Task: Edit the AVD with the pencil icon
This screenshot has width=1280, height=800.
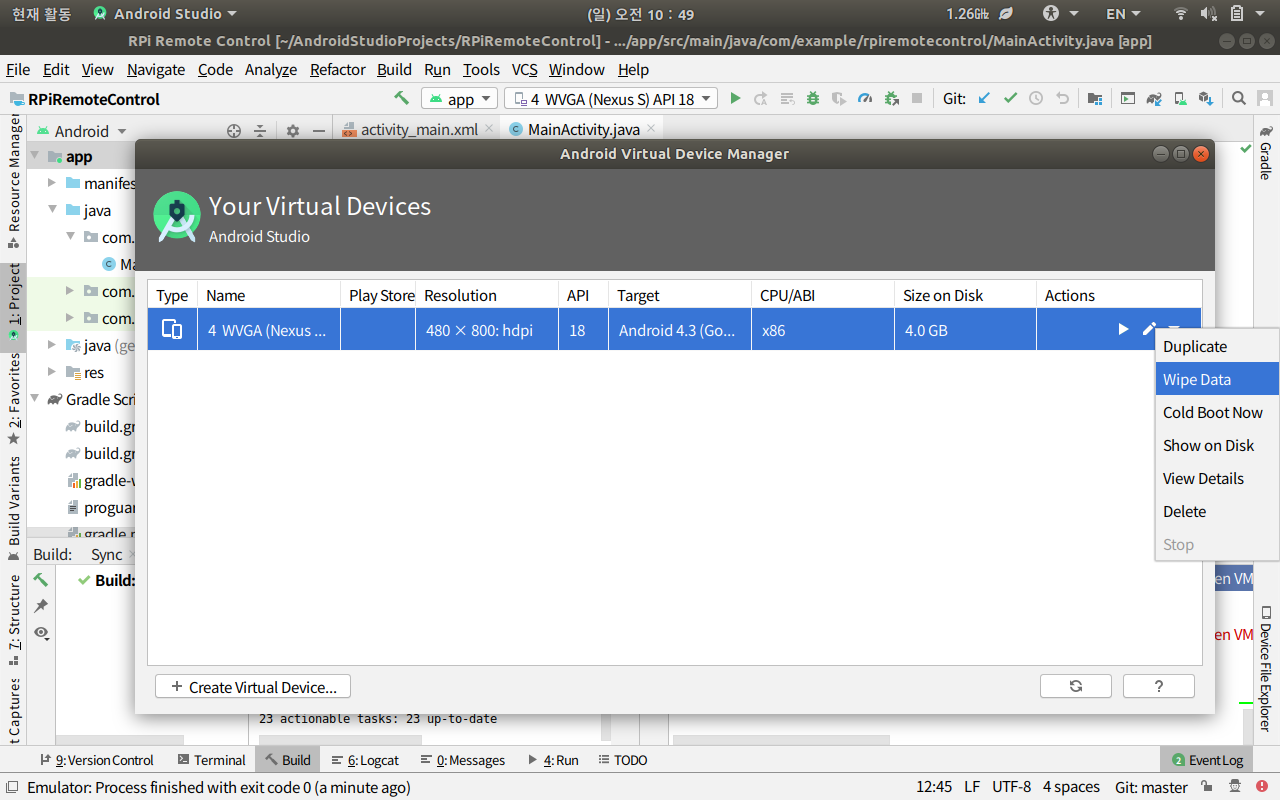Action: click(1149, 329)
